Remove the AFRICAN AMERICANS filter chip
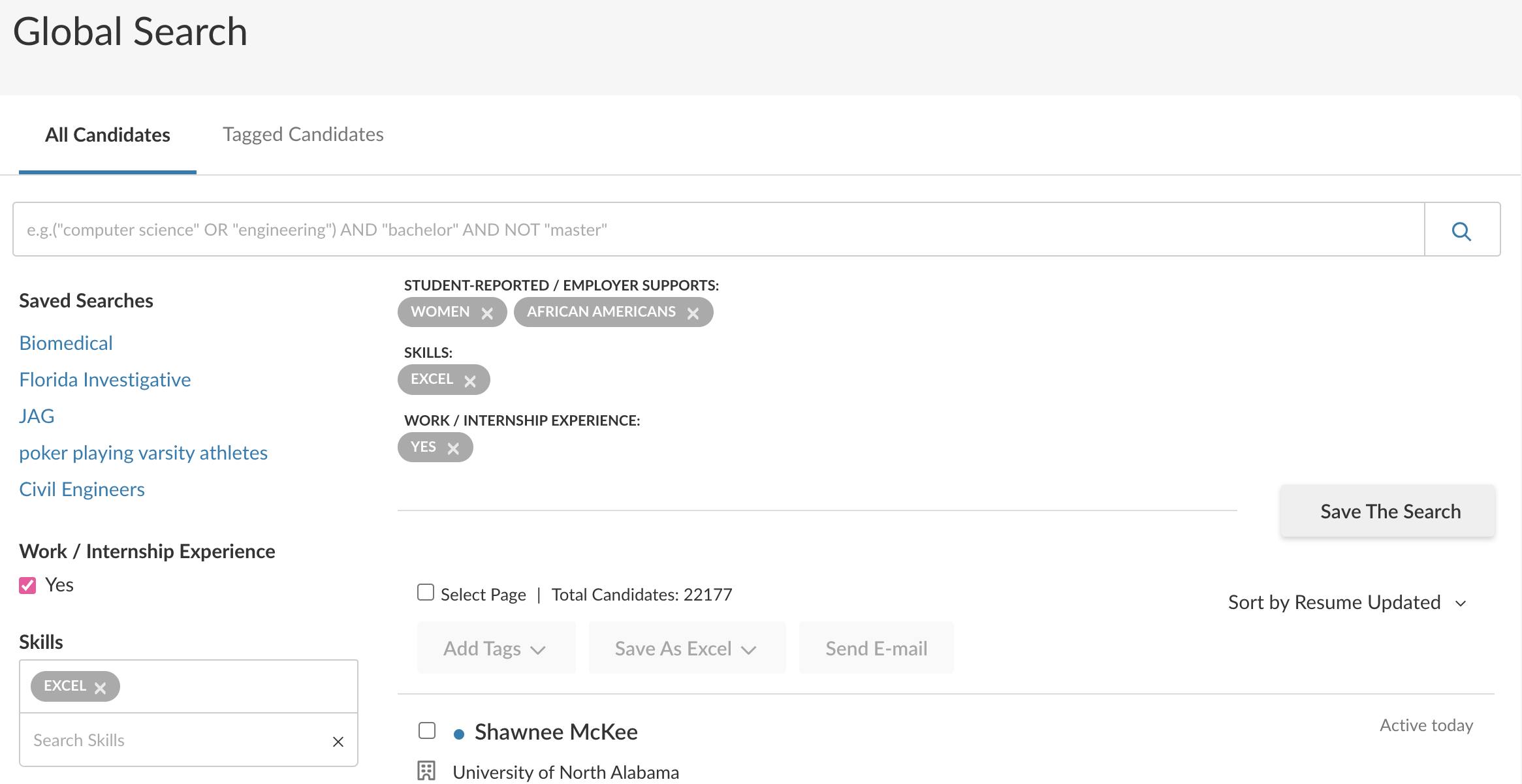 coord(693,313)
